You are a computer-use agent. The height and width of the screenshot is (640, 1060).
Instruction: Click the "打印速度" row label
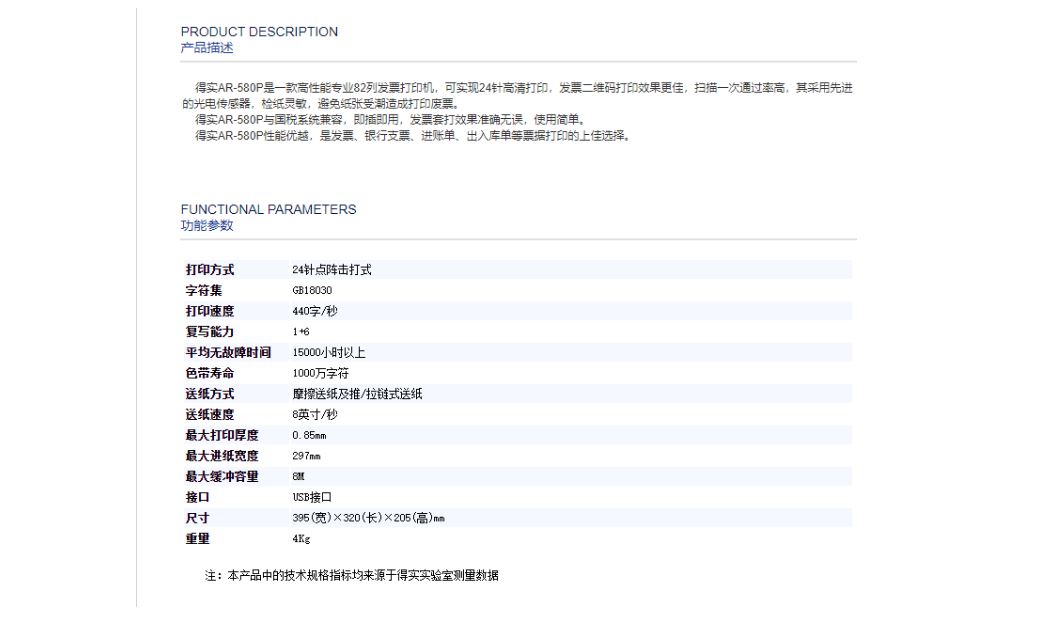point(210,311)
